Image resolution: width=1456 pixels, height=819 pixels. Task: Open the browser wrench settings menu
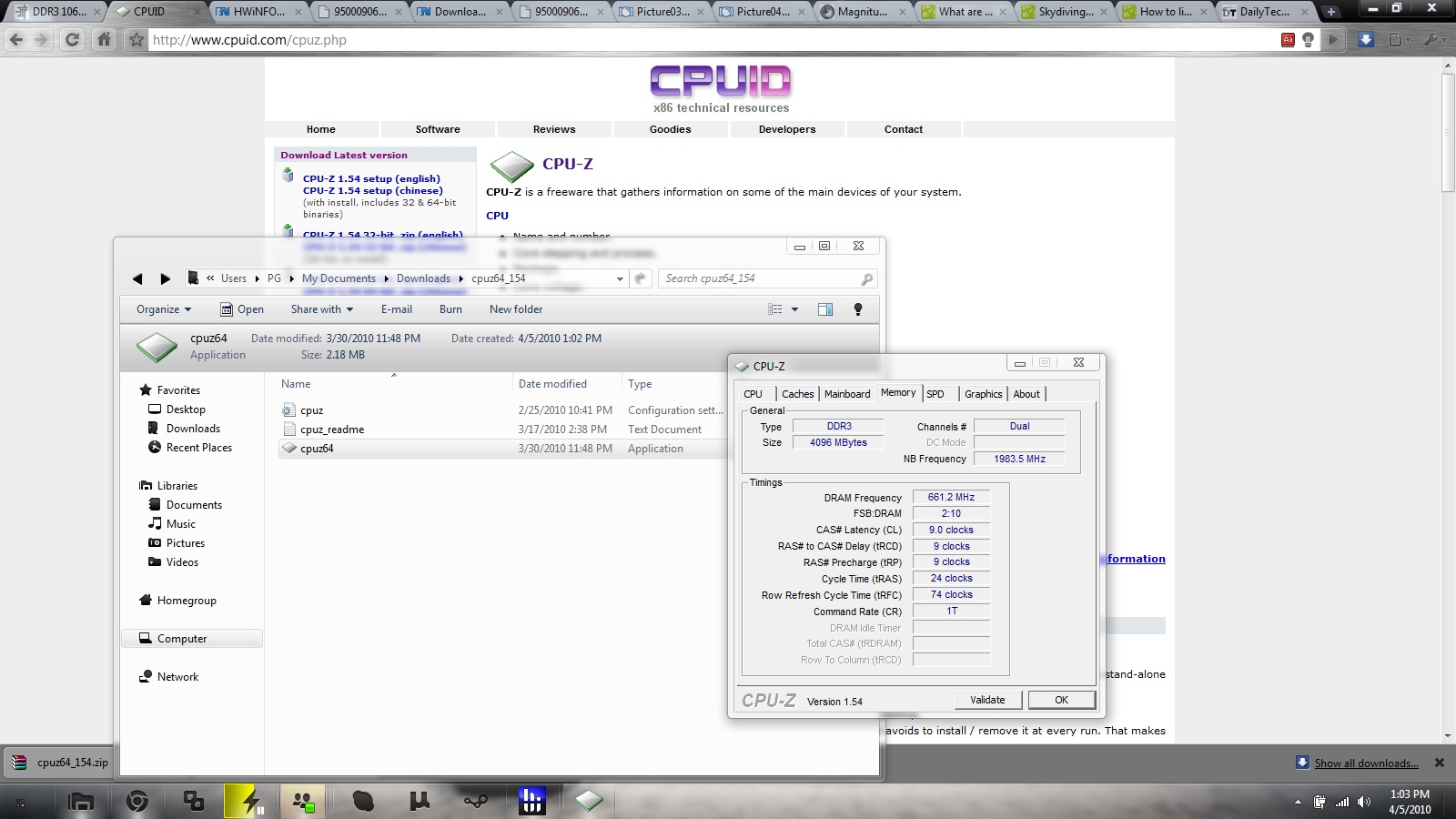1434,40
